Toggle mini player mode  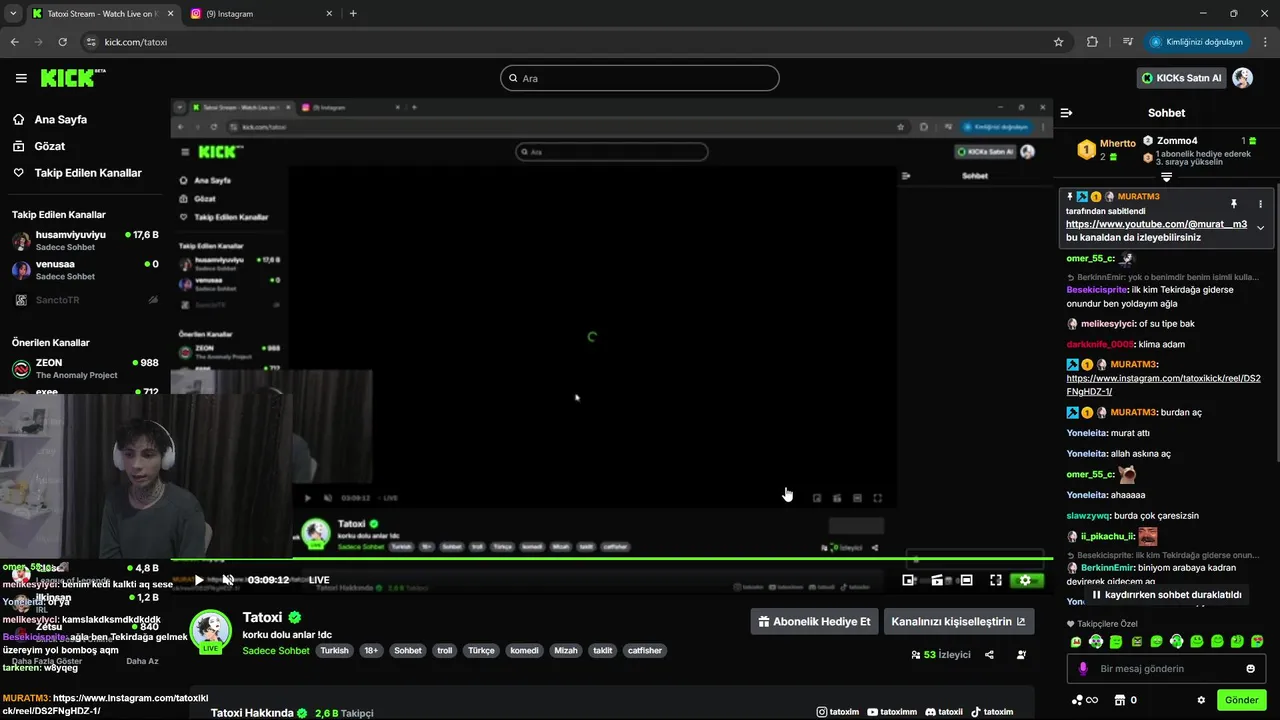point(908,580)
